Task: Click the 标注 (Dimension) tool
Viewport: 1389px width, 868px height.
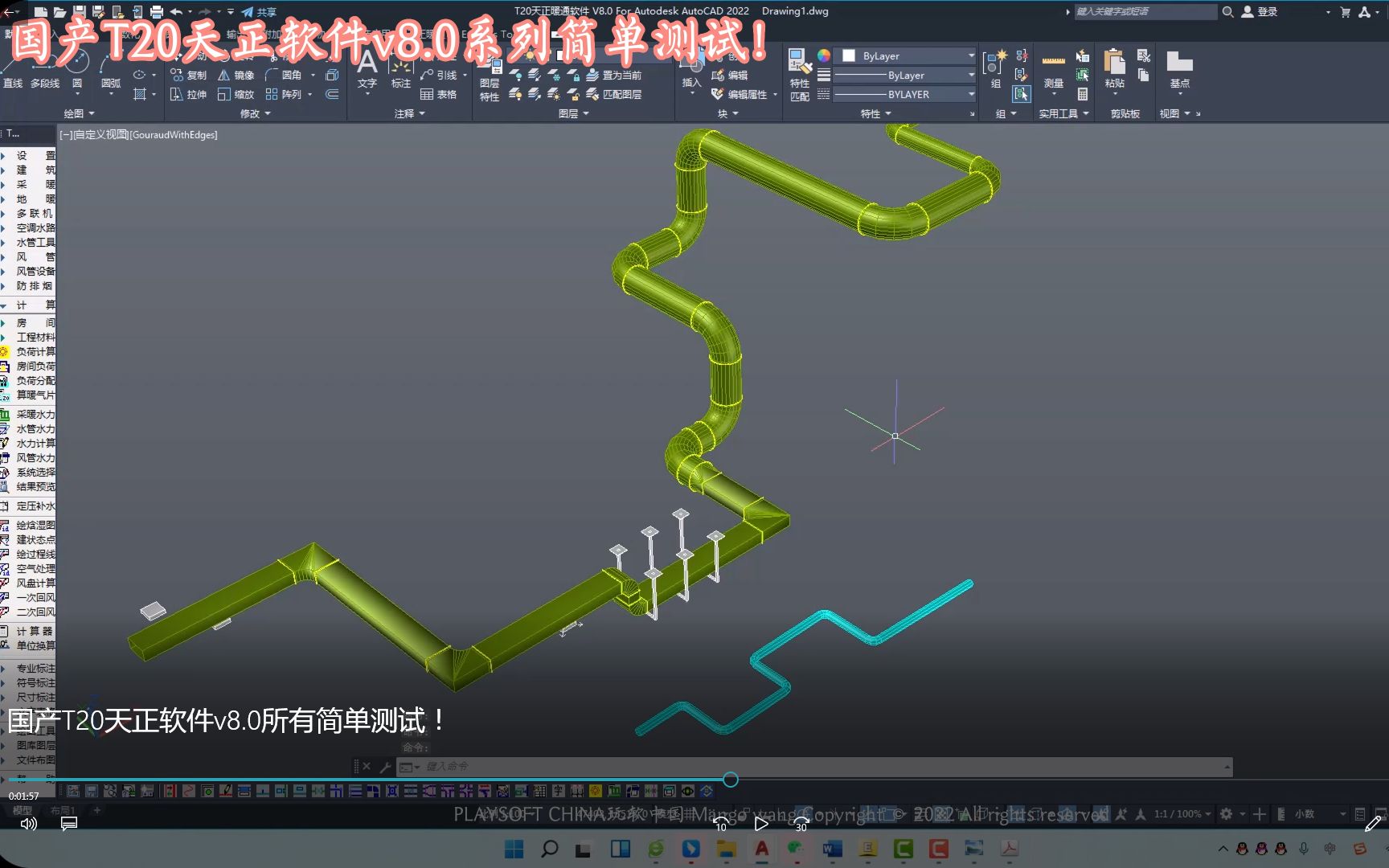Action: click(x=400, y=71)
